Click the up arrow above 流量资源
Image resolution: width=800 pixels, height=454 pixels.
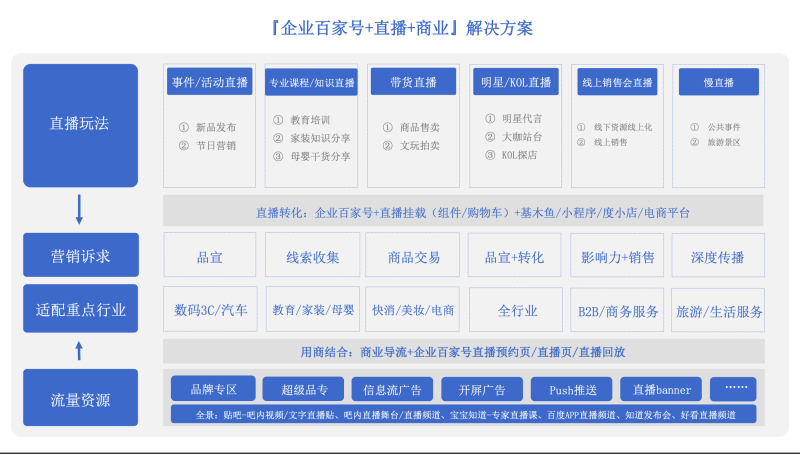point(80,350)
